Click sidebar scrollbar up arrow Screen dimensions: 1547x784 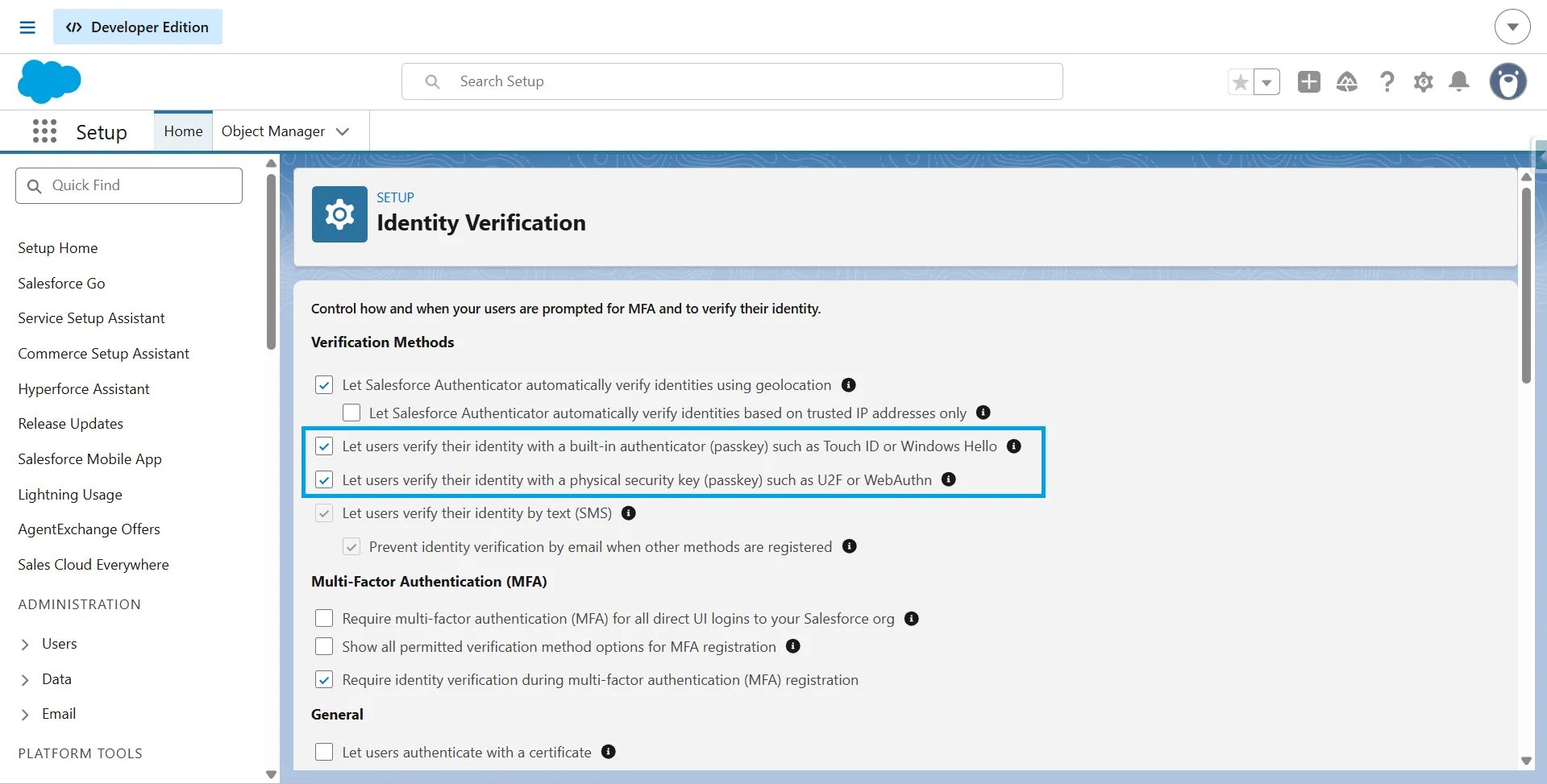point(271,164)
